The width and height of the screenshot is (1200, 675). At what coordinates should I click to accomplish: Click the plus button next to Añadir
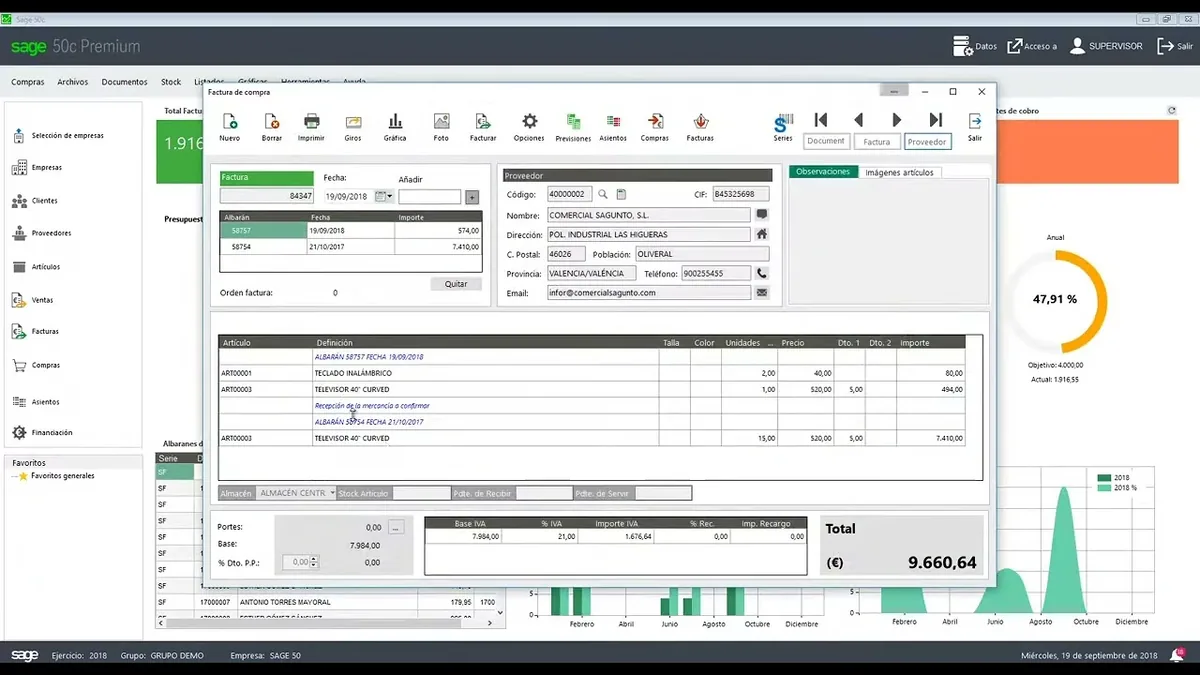coord(472,197)
